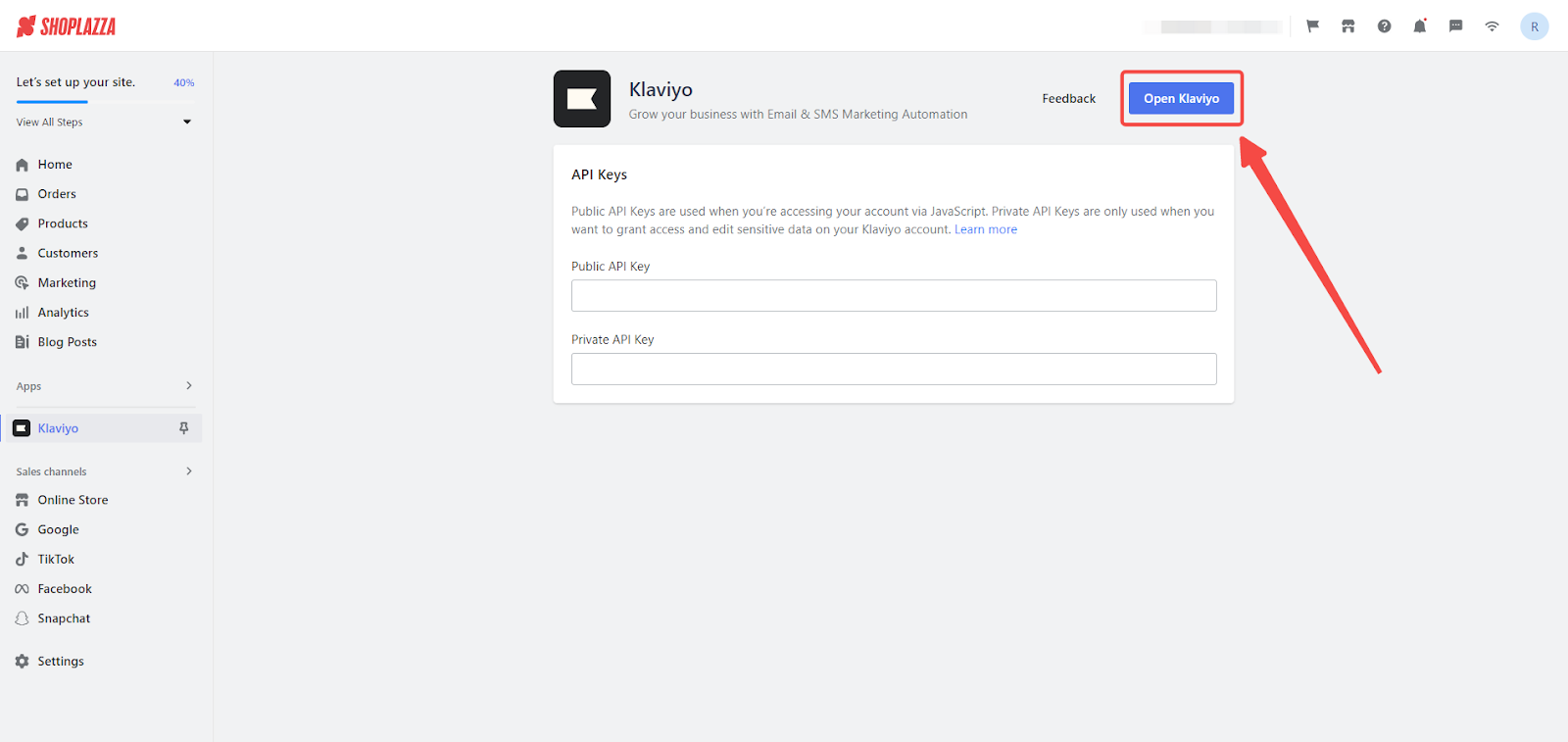Open Blog Posts in sidebar
Viewport: 1568px width, 742px height.
[x=68, y=342]
